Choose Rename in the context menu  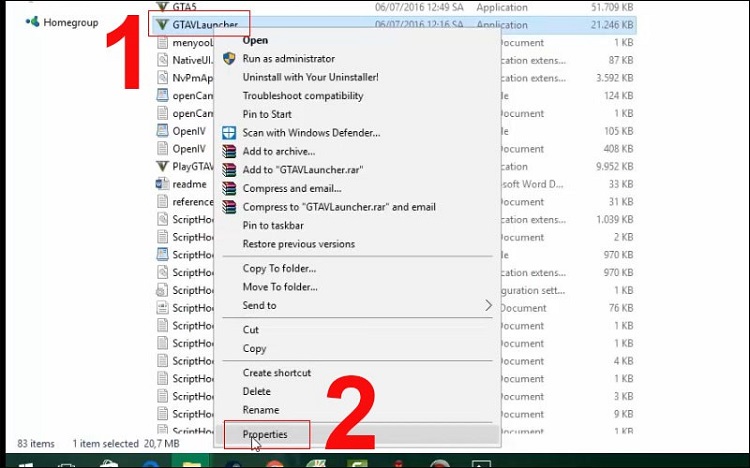(261, 410)
